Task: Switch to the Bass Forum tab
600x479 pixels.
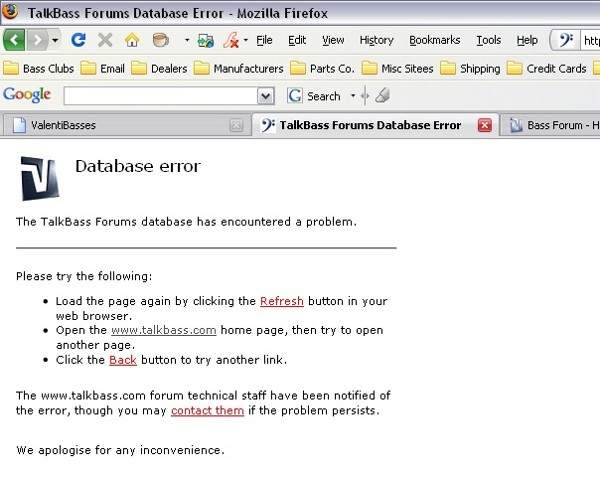Action: (551, 125)
